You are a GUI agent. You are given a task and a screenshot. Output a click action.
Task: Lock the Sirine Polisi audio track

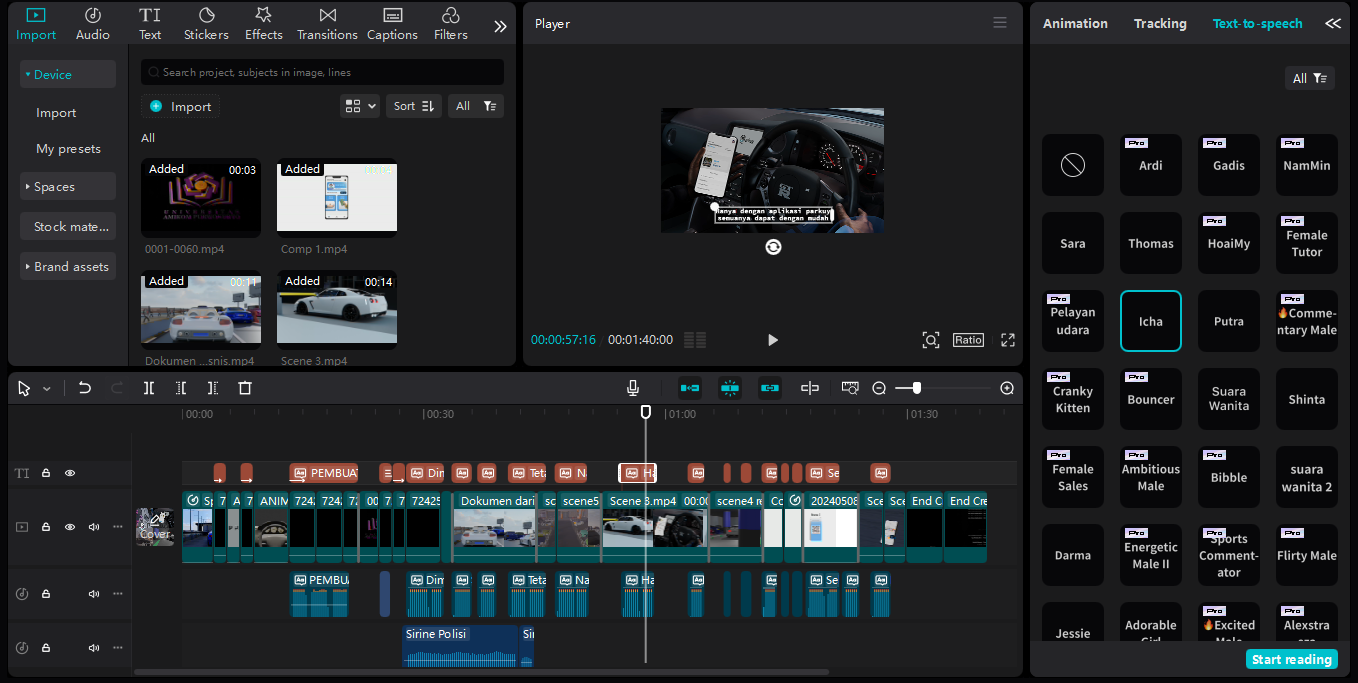coord(46,648)
